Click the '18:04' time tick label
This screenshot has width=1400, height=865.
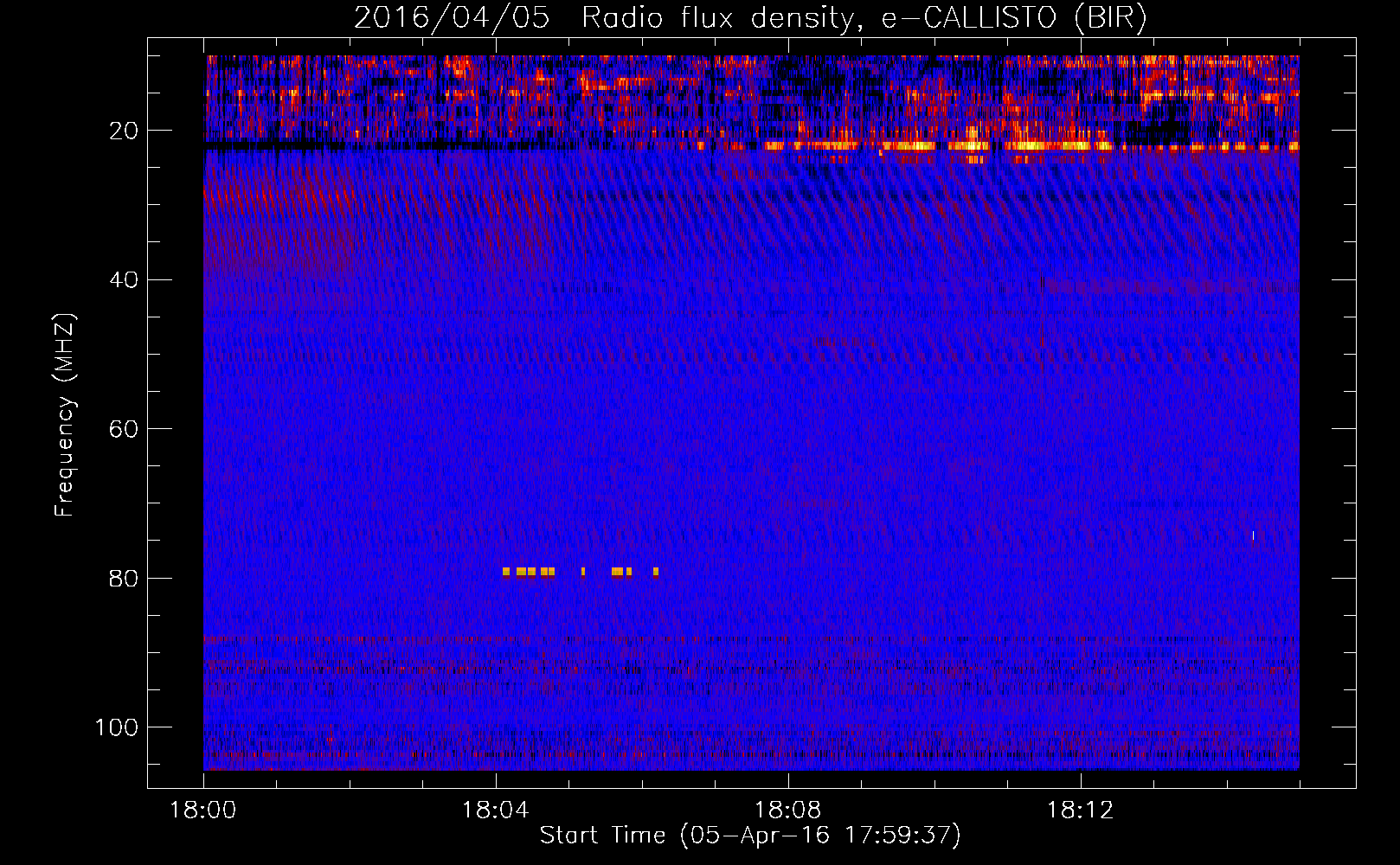[x=495, y=811]
